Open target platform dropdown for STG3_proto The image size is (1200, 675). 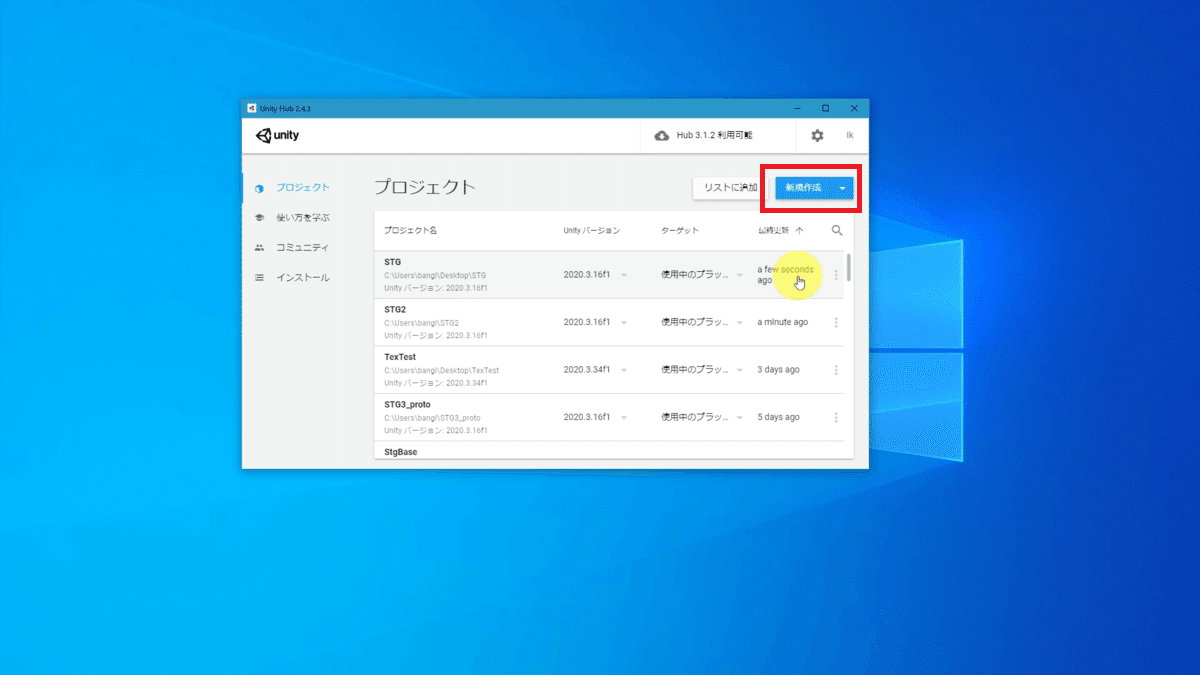click(740, 417)
